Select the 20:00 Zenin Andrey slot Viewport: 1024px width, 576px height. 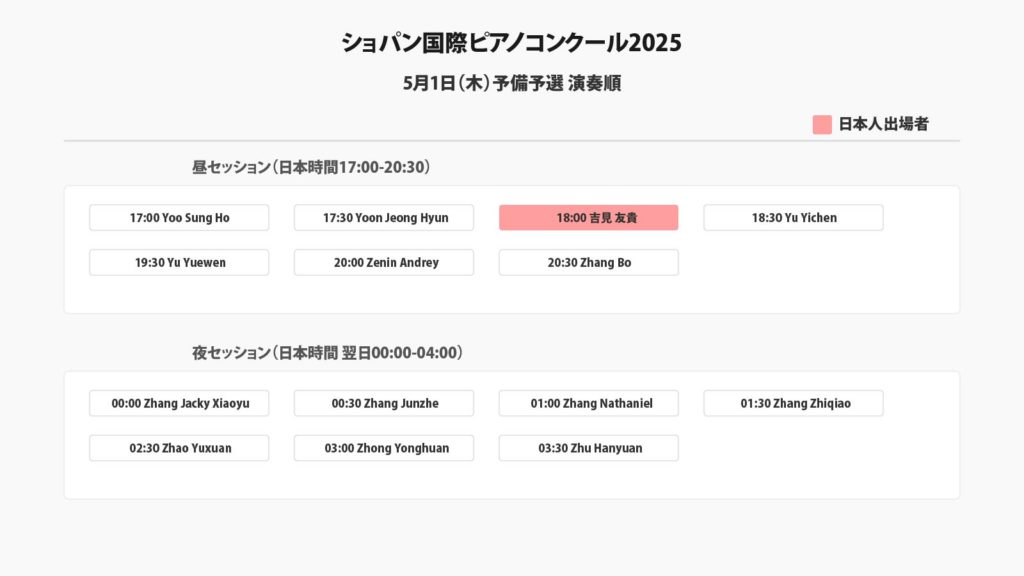click(x=384, y=263)
